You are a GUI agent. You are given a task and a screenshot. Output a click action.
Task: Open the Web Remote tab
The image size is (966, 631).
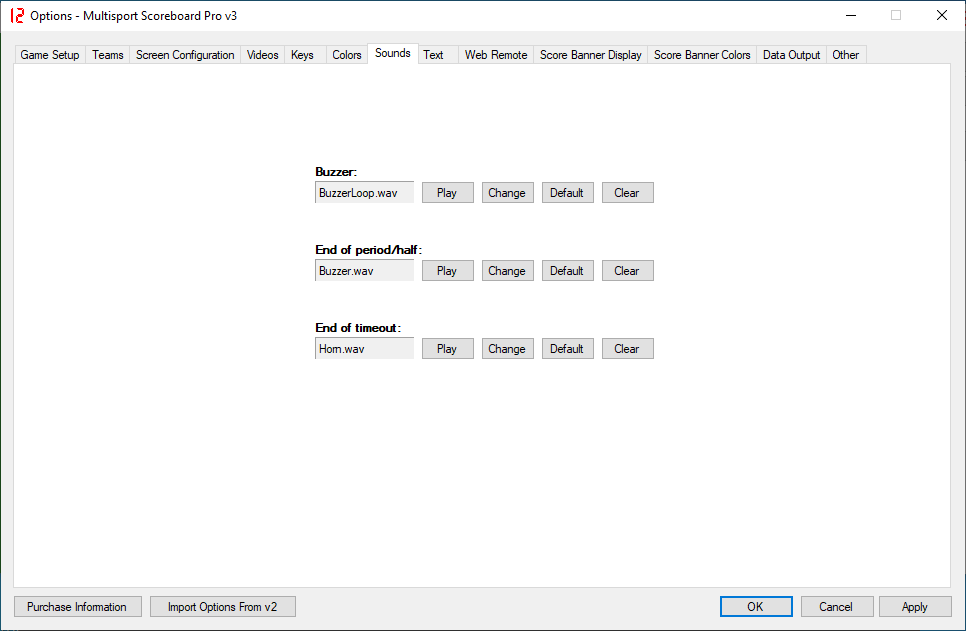(496, 55)
